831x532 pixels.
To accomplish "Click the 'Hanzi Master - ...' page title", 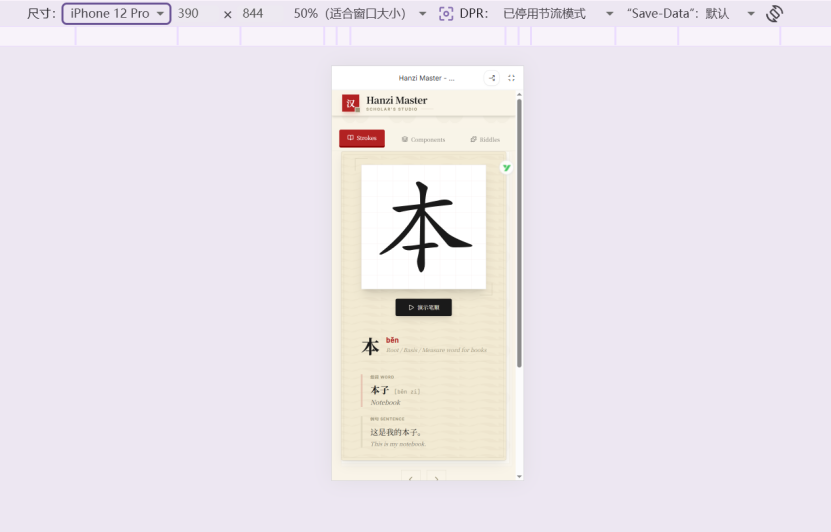I will (427, 78).
